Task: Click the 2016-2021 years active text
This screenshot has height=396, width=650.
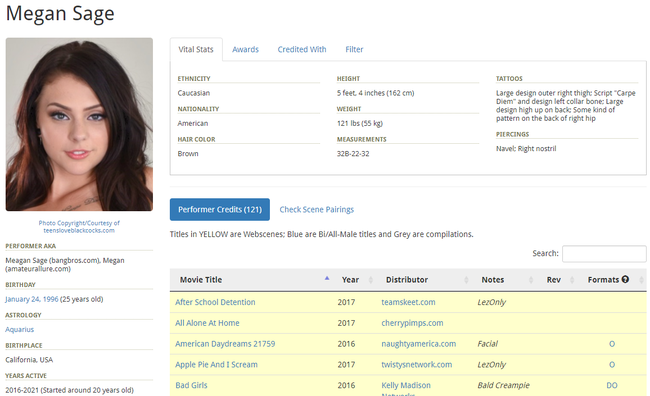Action: [69, 390]
